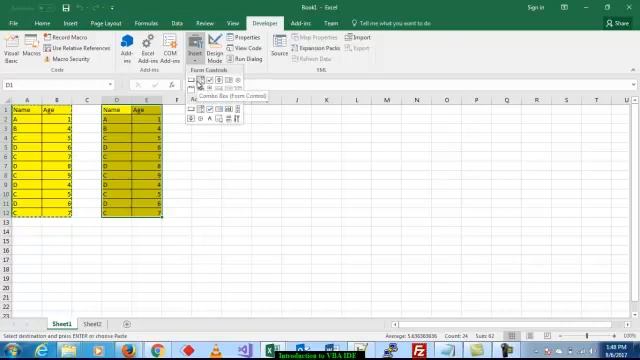Click the zoom slider handle
This screenshot has height=360, width=640.
click(587, 336)
